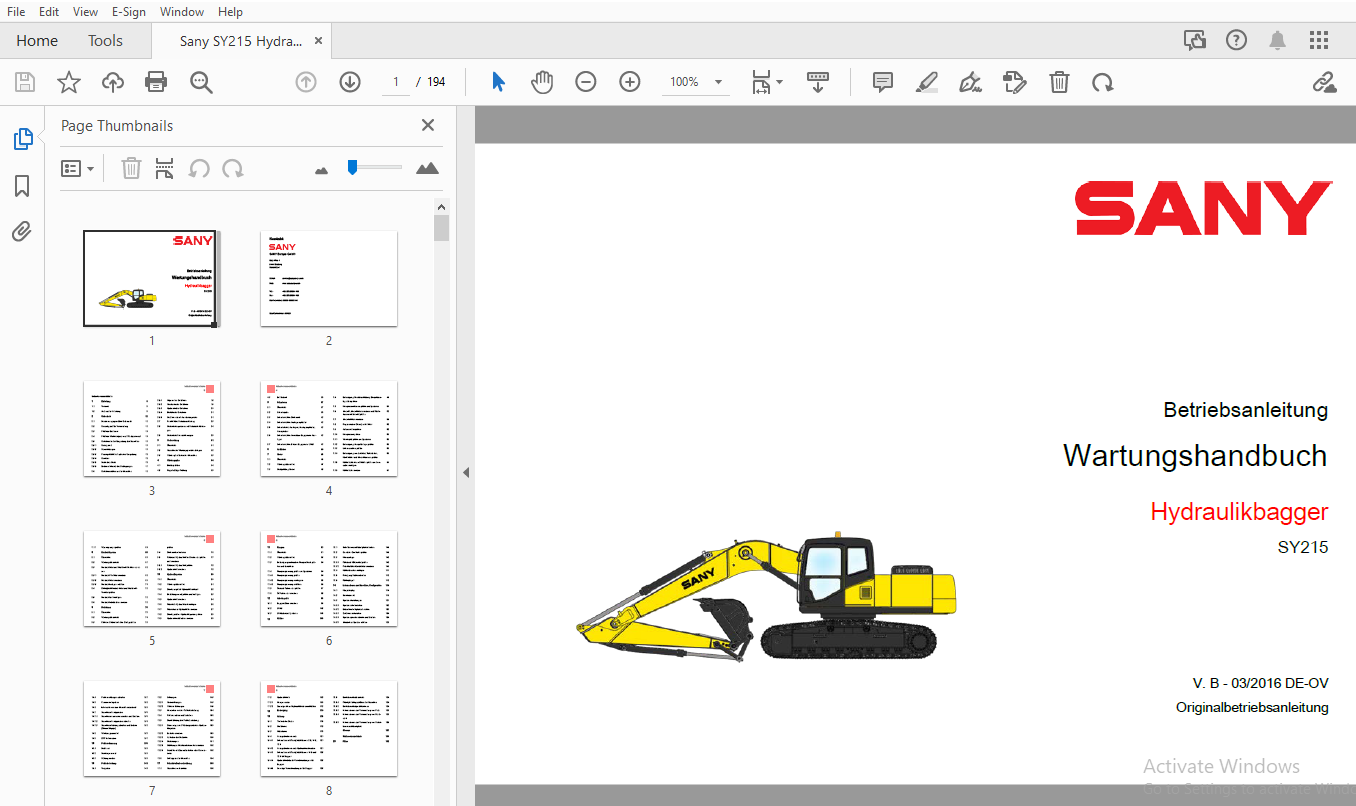Close the Sany SY215 document tab

(x=318, y=41)
